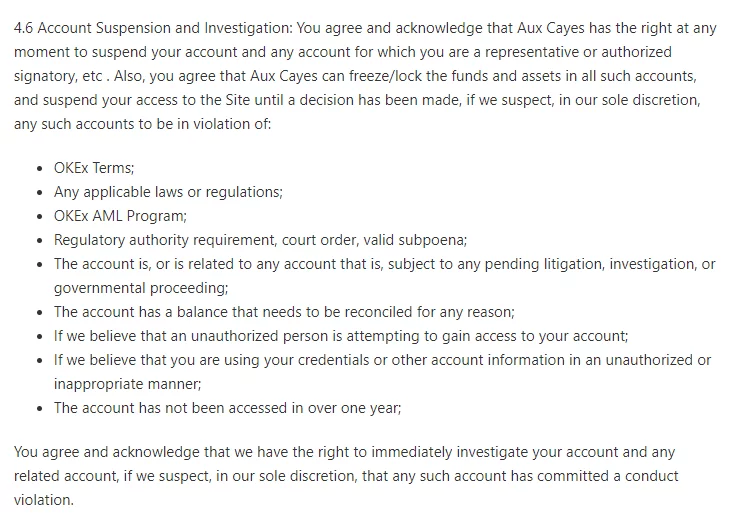Click the final word "violation."
The image size is (741, 514).
[44, 500]
